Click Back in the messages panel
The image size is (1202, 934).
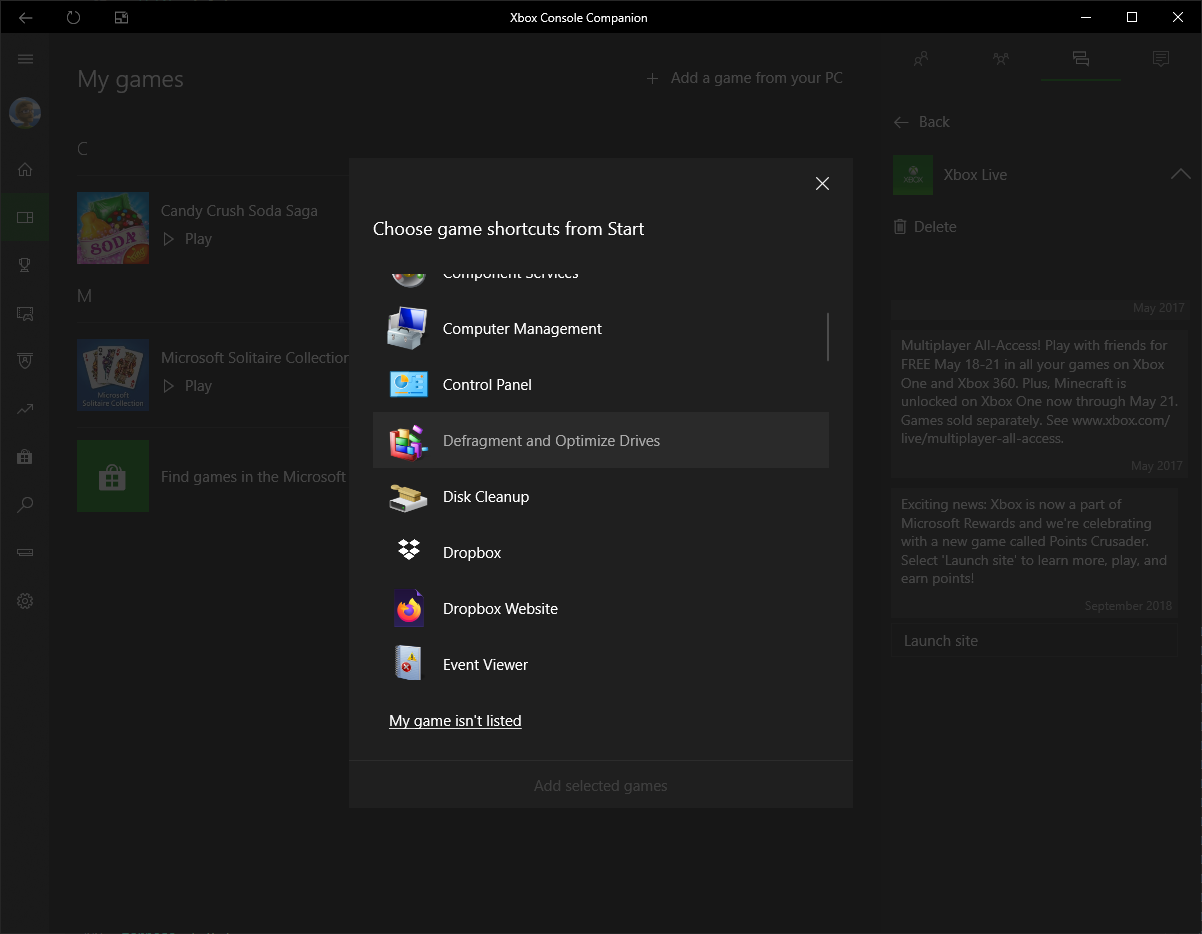tap(921, 122)
